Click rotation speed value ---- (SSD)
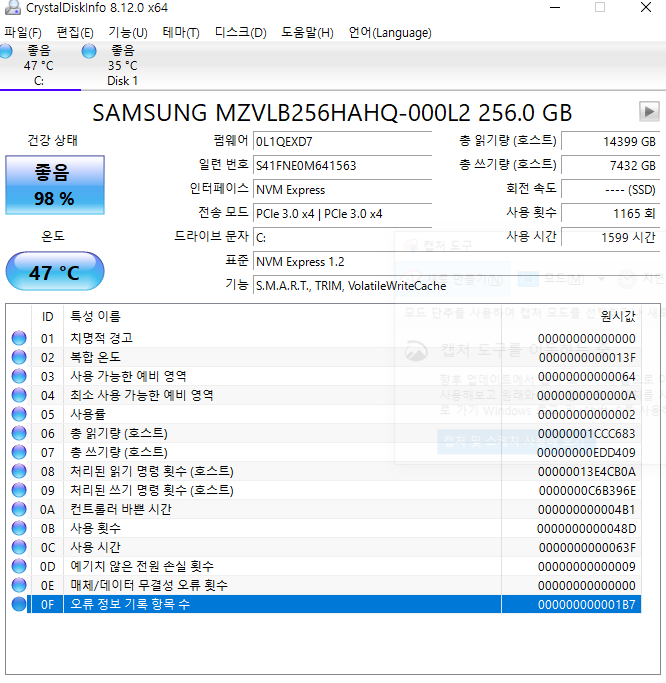Image resolution: width=666 pixels, height=683 pixels. (x=610, y=189)
